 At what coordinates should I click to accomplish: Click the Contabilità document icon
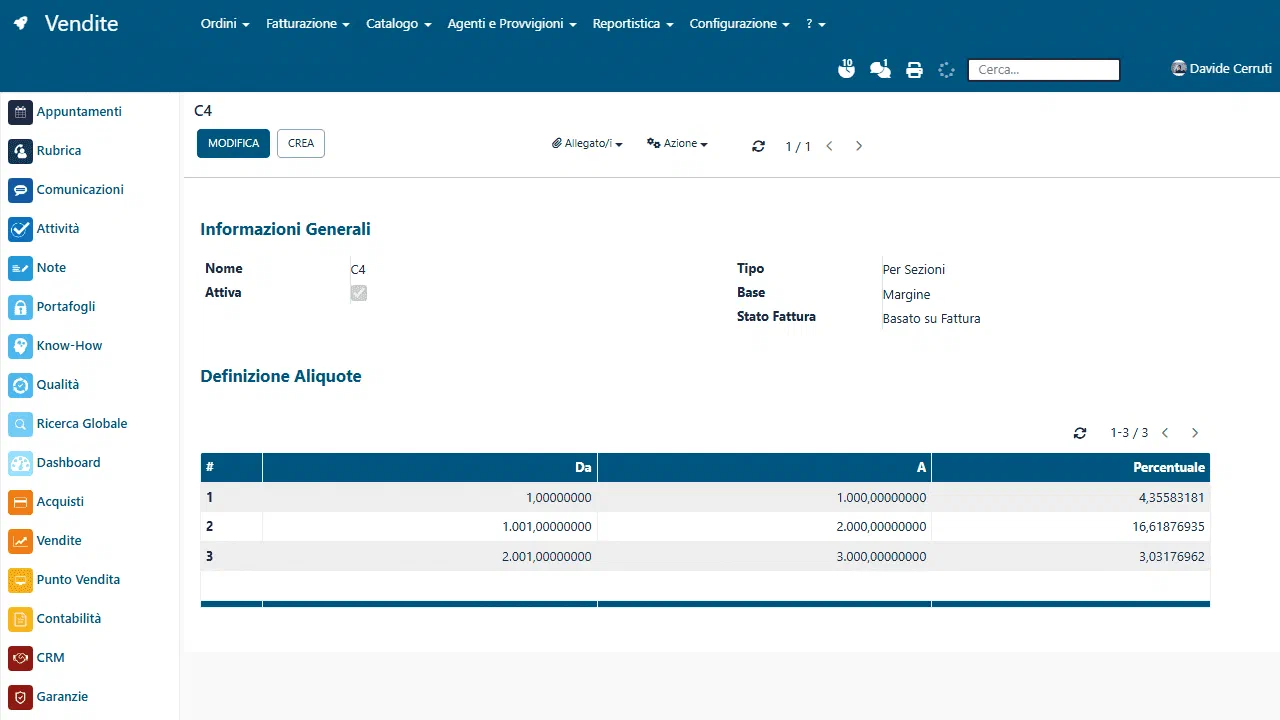point(21,619)
